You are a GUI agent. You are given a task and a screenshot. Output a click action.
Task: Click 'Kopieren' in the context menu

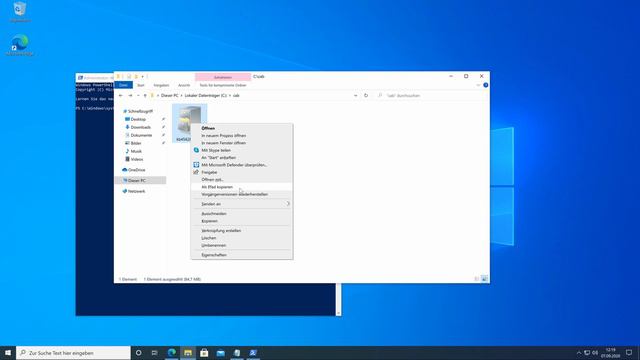(209, 221)
